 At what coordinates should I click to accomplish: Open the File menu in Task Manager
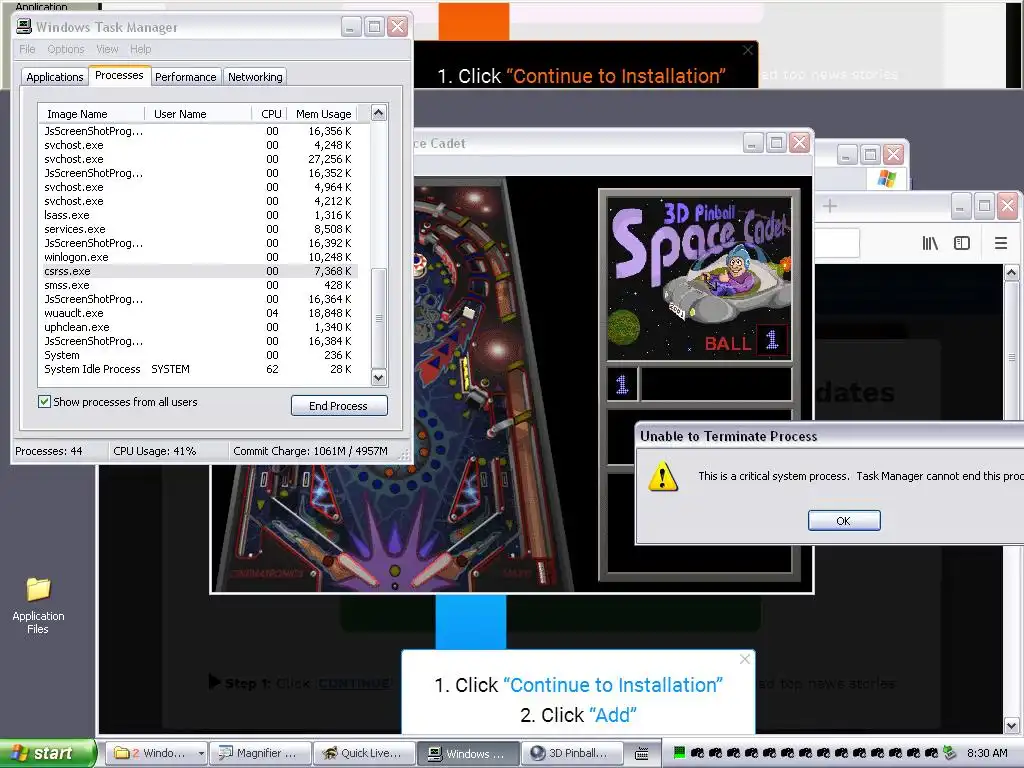(27, 49)
